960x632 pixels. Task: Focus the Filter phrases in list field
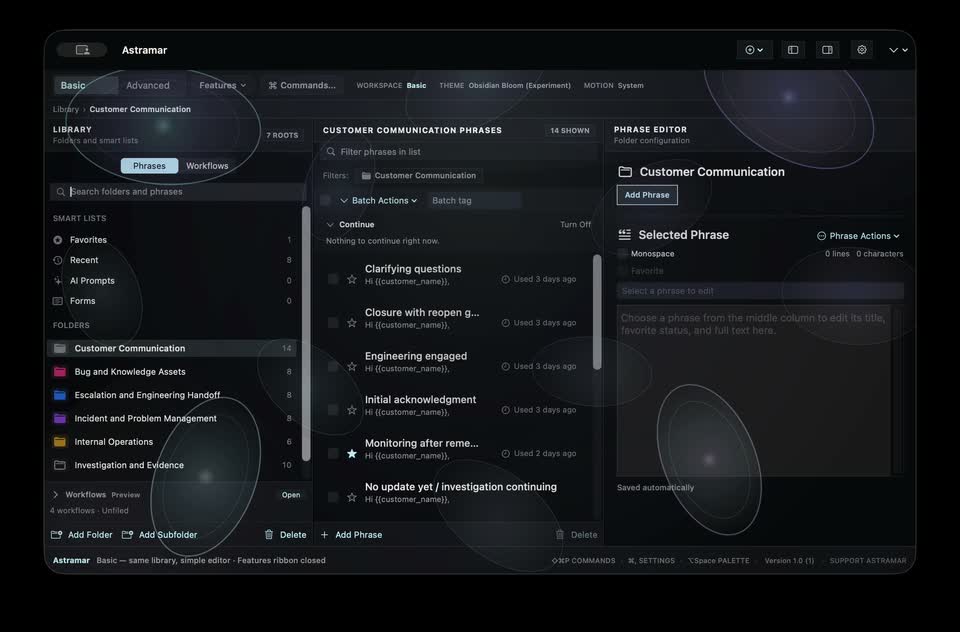(x=459, y=152)
